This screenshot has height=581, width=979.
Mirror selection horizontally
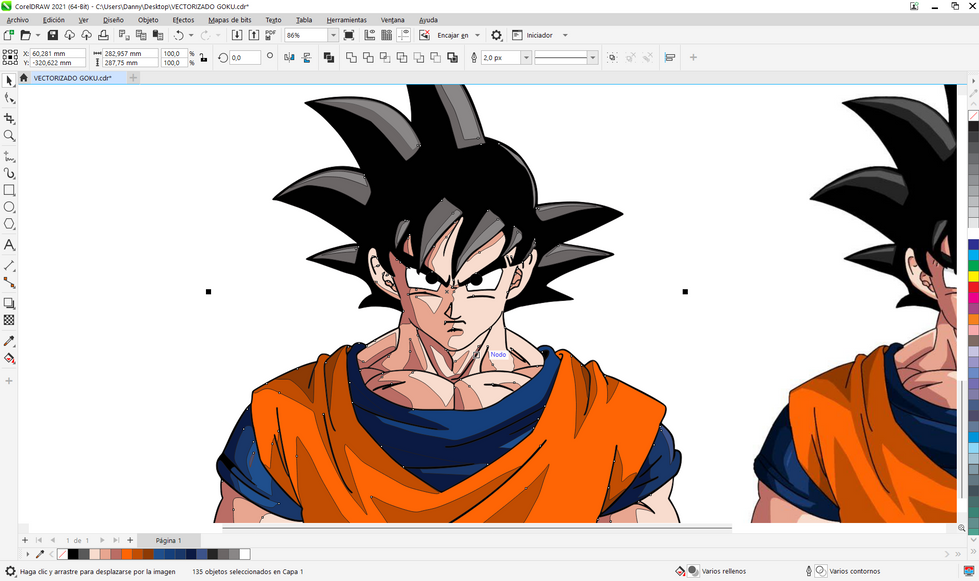pos(289,57)
